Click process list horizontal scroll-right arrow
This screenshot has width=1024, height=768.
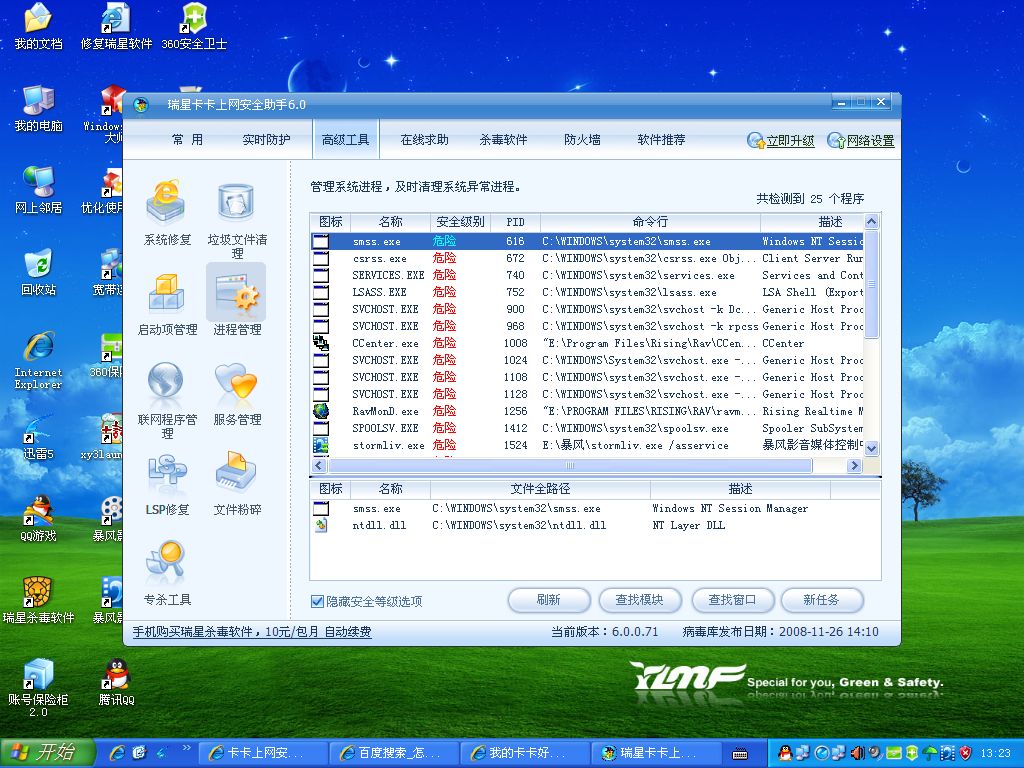click(854, 466)
